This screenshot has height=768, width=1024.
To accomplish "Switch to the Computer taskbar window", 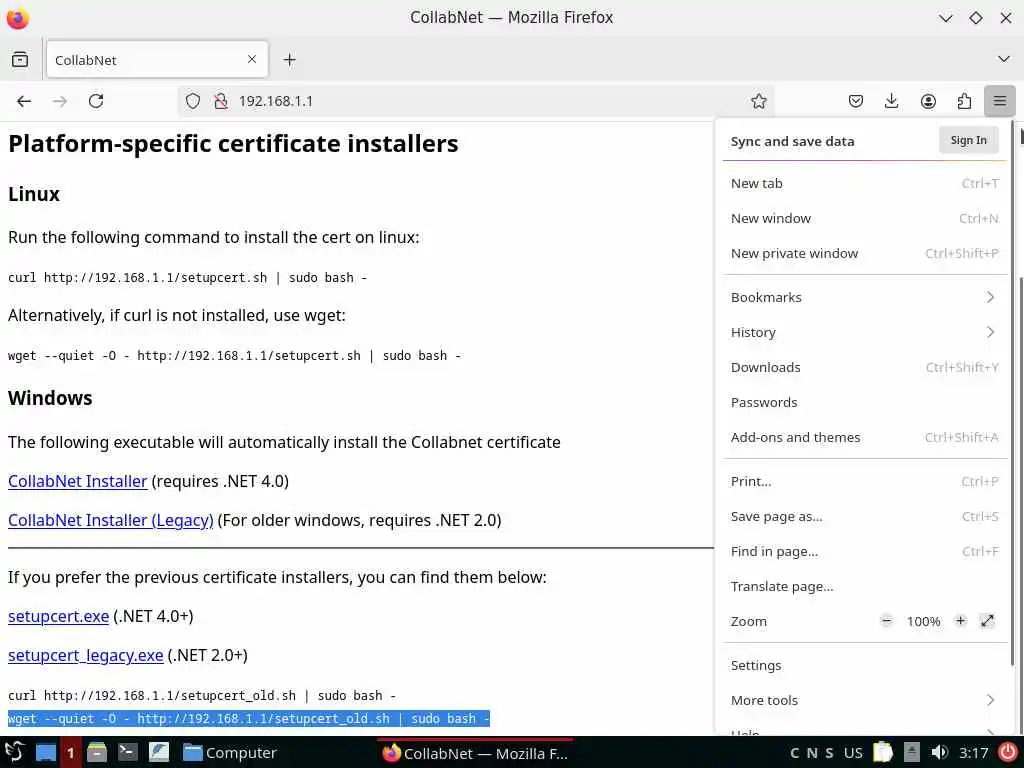I will (x=229, y=753).
